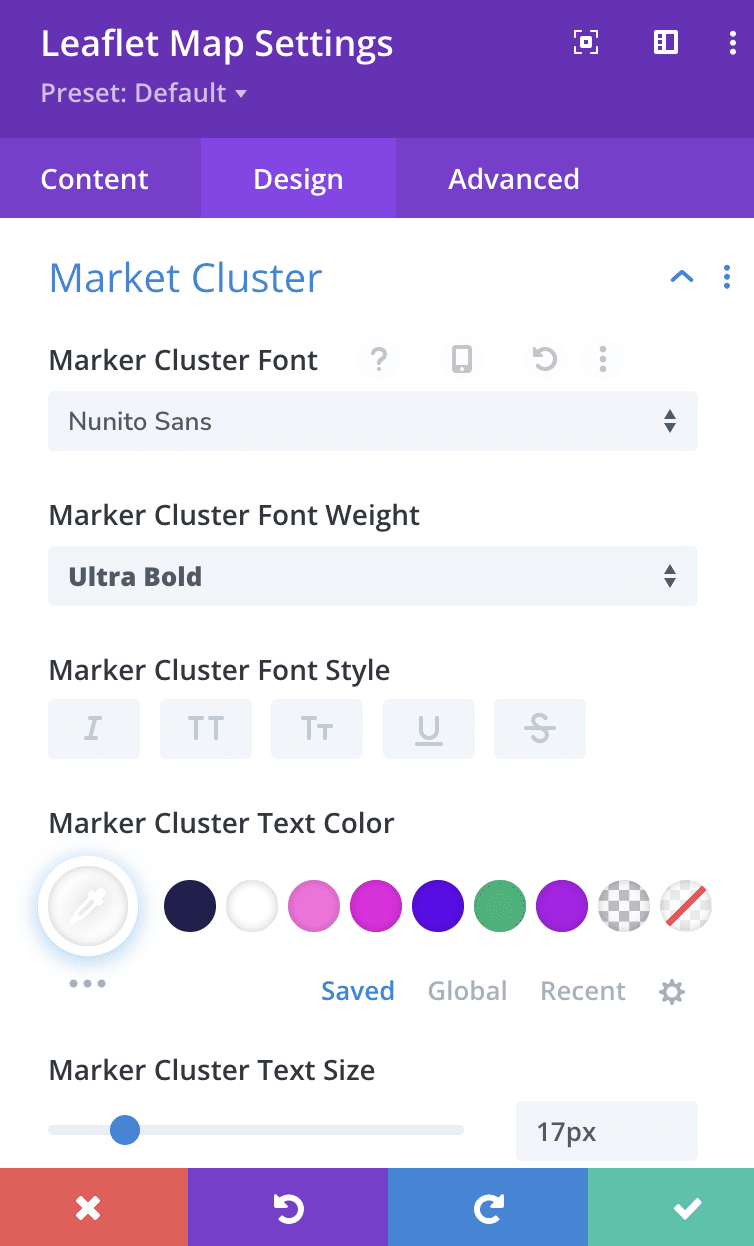Open the Nunito Sans font dropdown
754x1246 pixels.
(x=373, y=421)
